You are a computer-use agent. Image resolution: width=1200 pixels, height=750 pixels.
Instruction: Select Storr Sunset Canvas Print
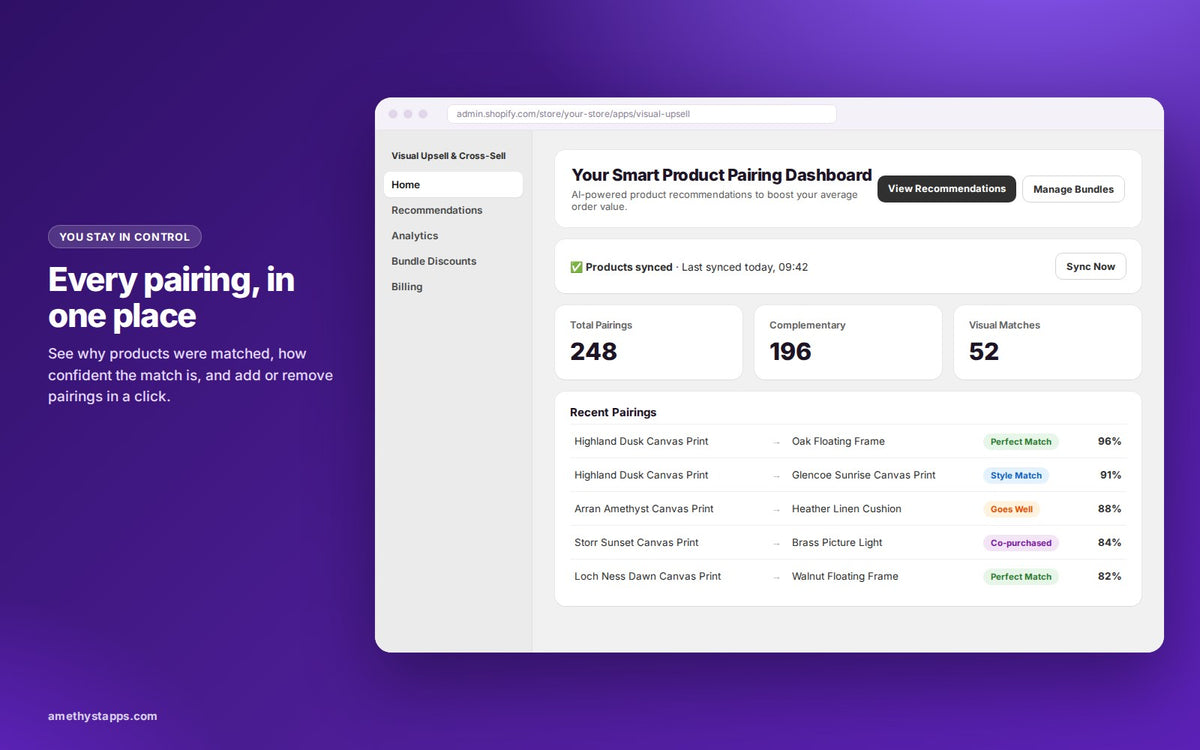point(636,543)
